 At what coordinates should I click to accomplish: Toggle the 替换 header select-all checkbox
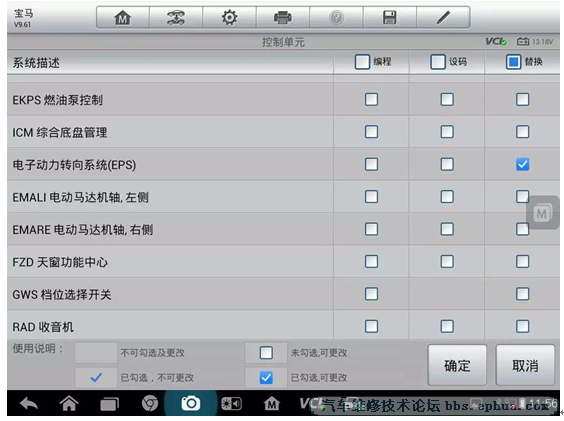tap(513, 62)
